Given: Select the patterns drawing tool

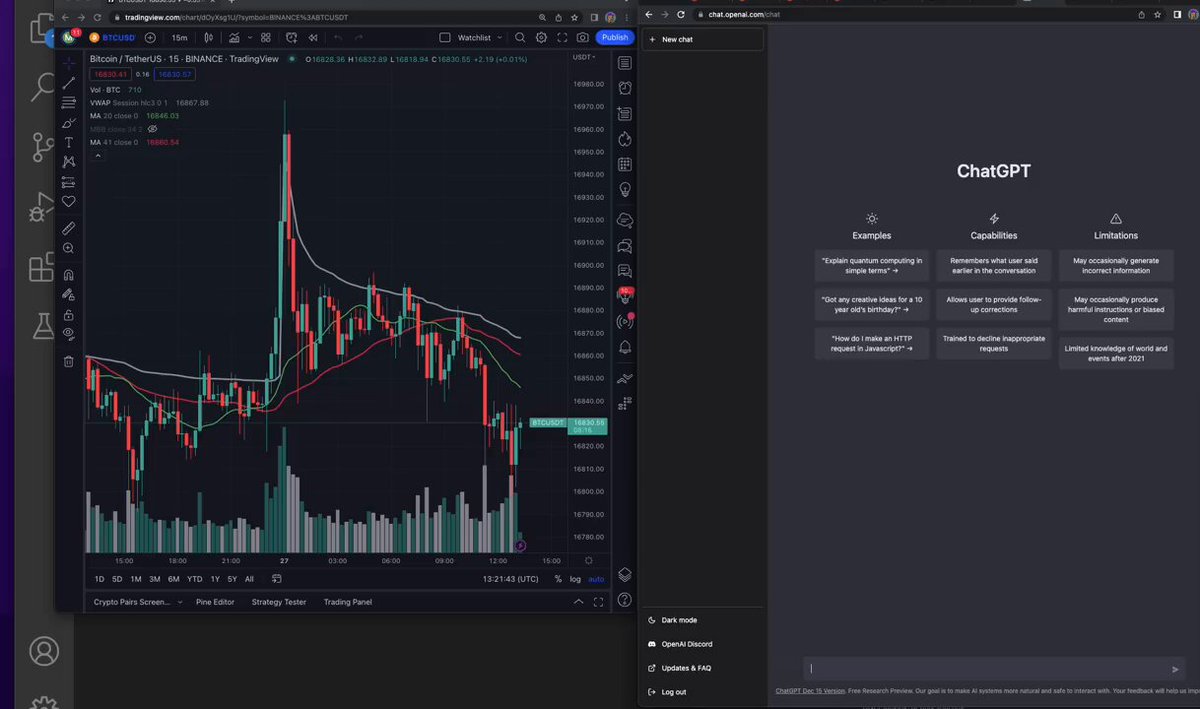Looking at the screenshot, I should [x=69, y=162].
